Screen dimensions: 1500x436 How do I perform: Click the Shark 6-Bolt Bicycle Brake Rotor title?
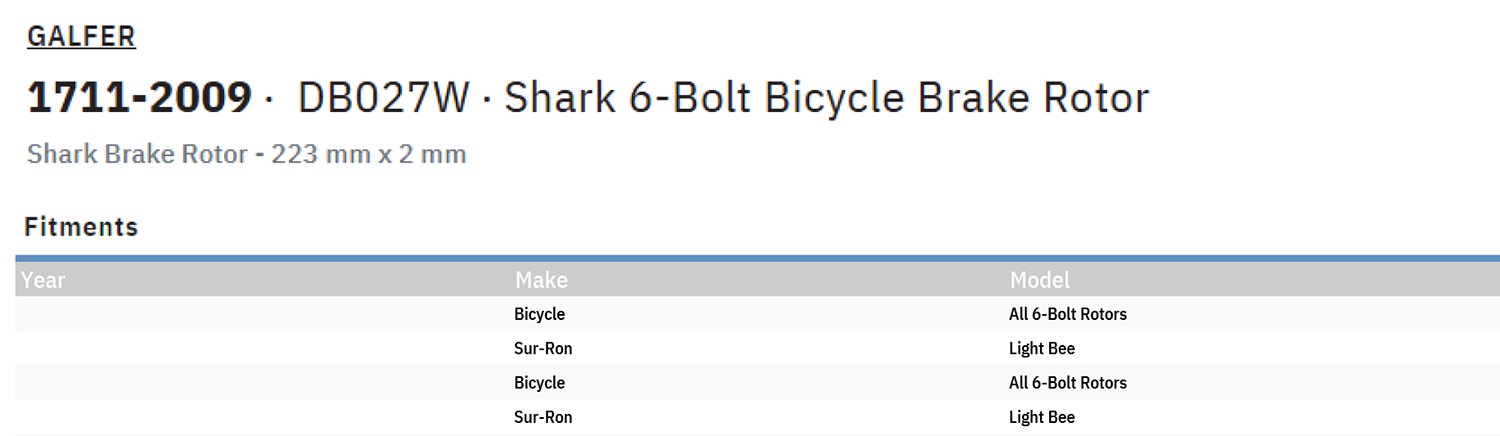827,97
